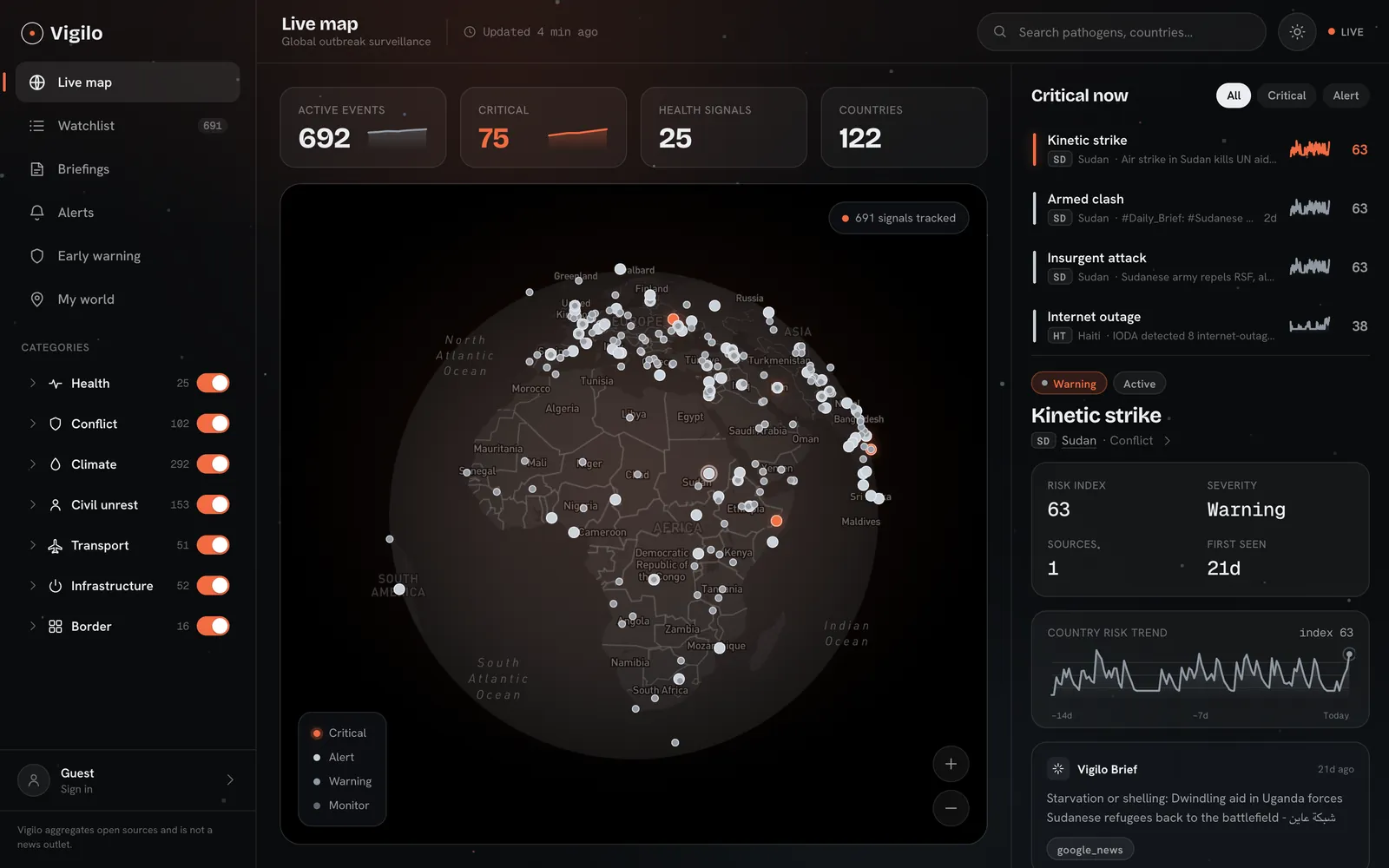The height and width of the screenshot is (868, 1389).
Task: Turn off the Infrastructure category toggle
Action: [x=213, y=586]
